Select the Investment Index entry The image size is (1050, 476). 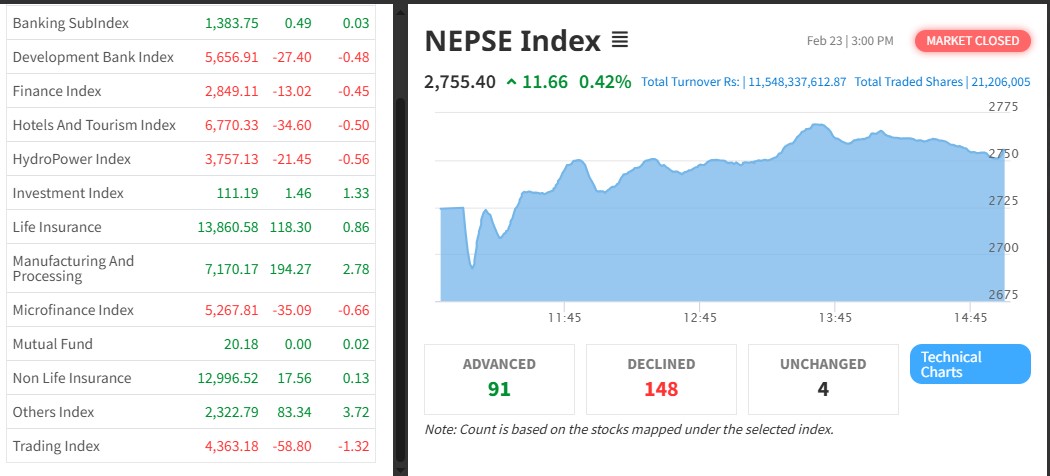[x=68, y=193]
